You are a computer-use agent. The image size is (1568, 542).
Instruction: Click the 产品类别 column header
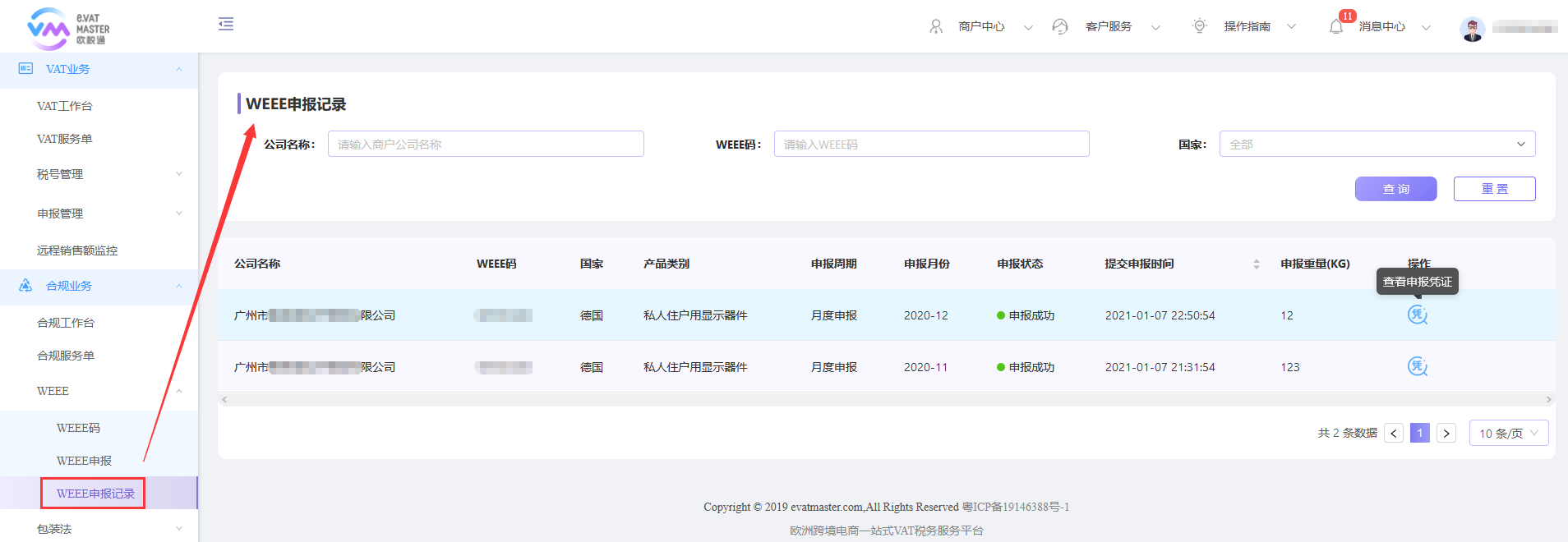point(666,264)
